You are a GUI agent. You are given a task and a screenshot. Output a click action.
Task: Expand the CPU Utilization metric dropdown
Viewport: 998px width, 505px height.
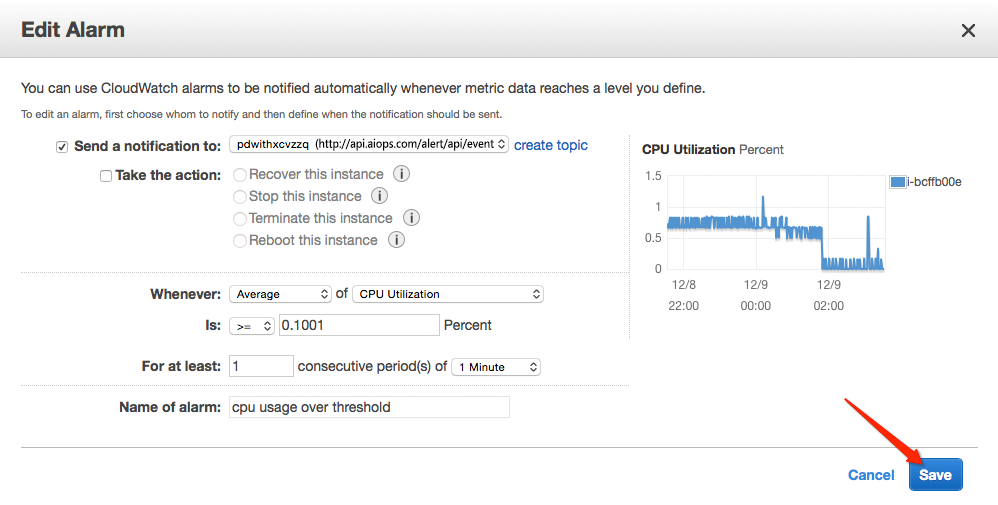447,294
